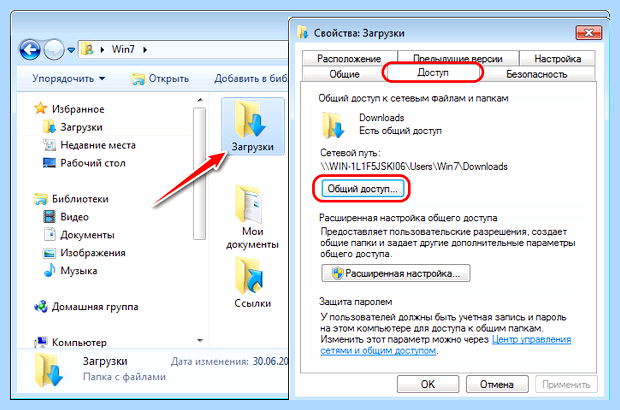Screen dimensions: 620x410
Task: Click the navigation pane scrollbar thumb
Action: pyautogui.click(x=199, y=174)
